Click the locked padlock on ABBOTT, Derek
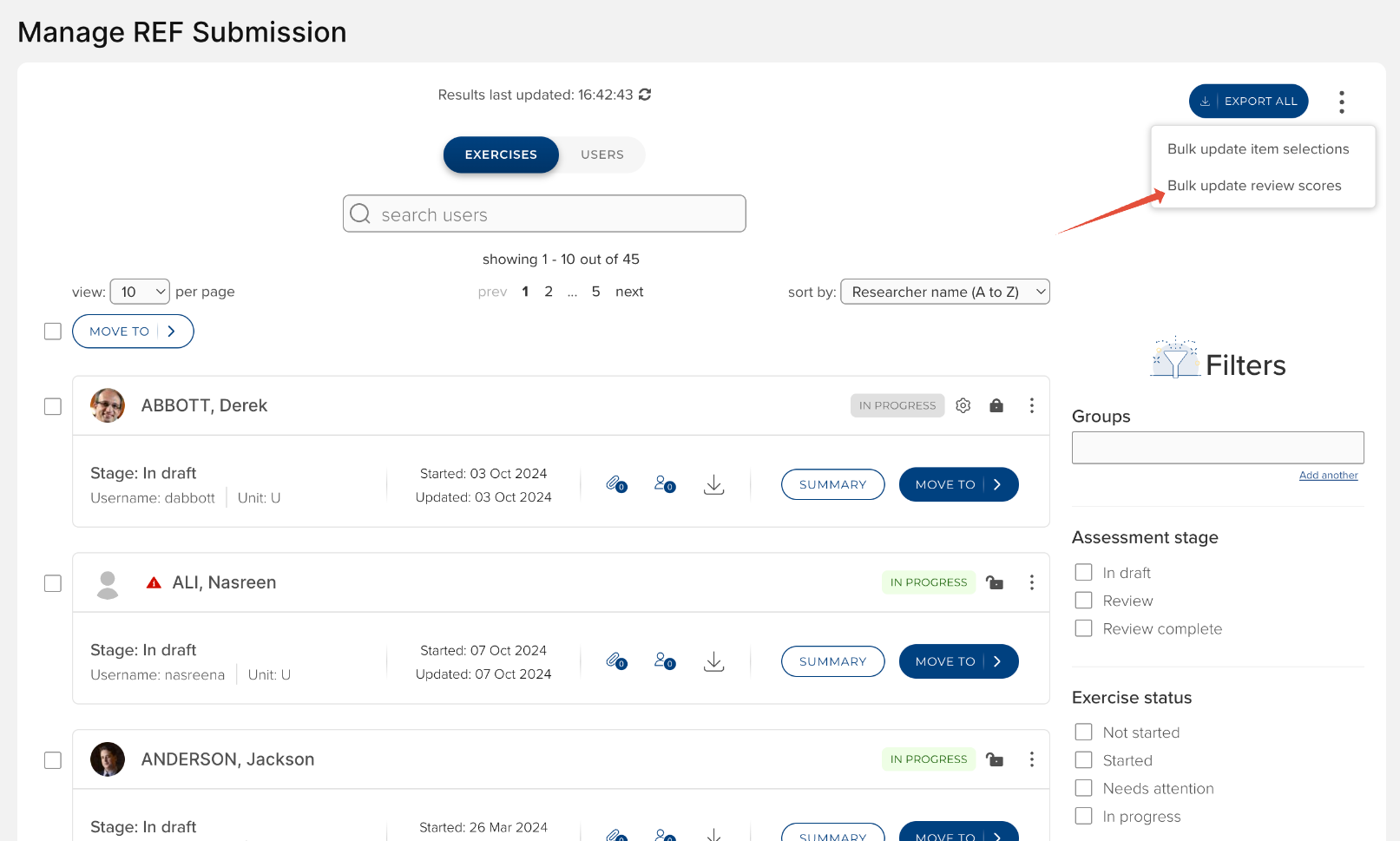 (996, 405)
